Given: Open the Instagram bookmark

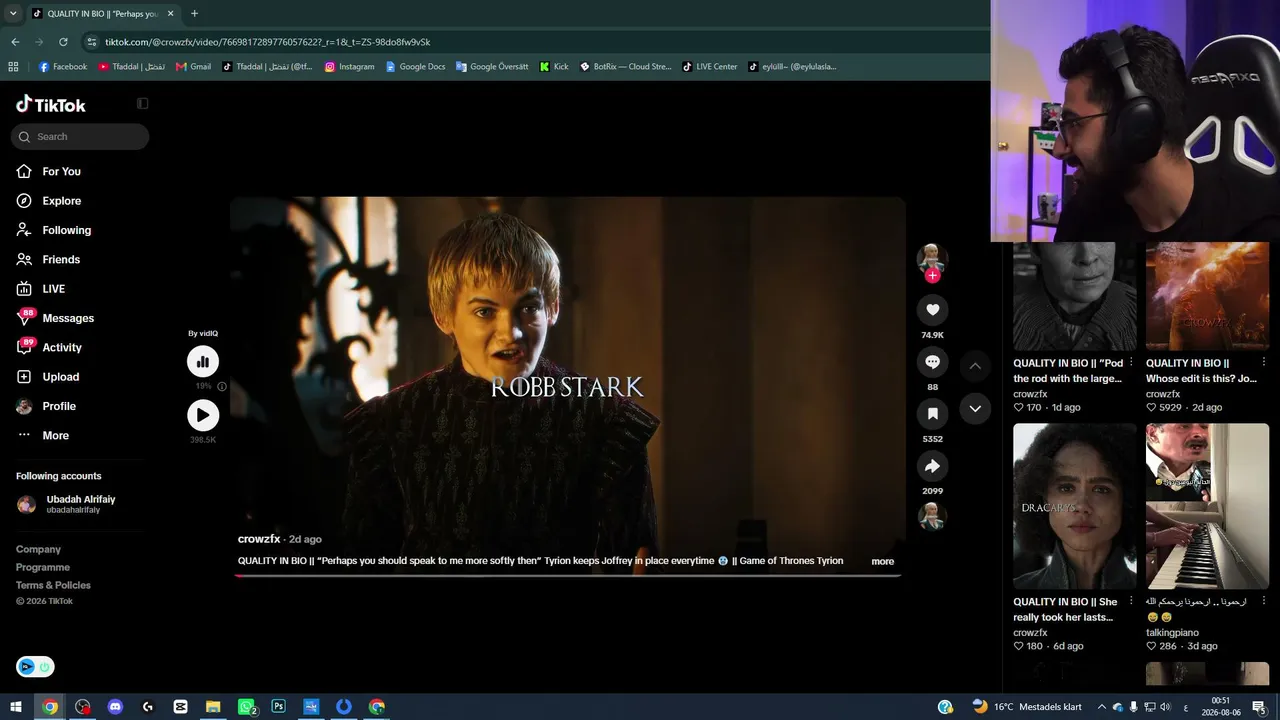Looking at the screenshot, I should 349,67.
